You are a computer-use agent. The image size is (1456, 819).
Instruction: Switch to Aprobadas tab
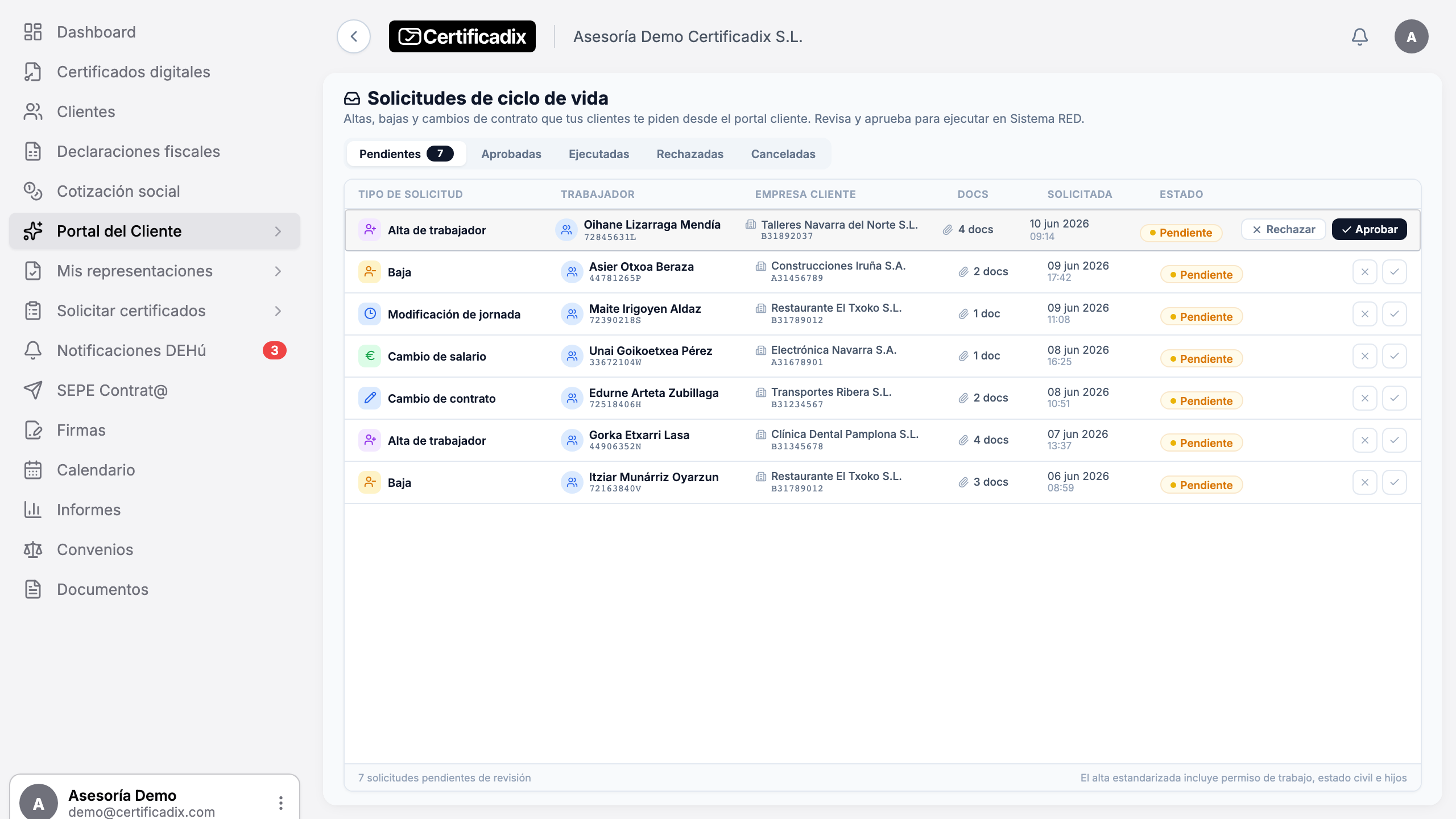511,154
